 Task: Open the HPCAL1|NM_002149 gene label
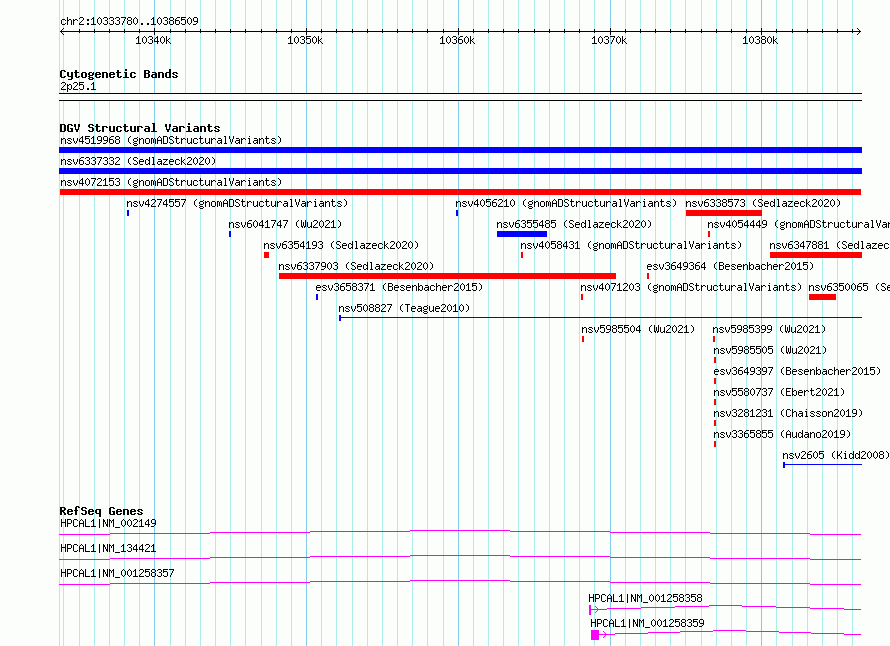tap(108, 523)
